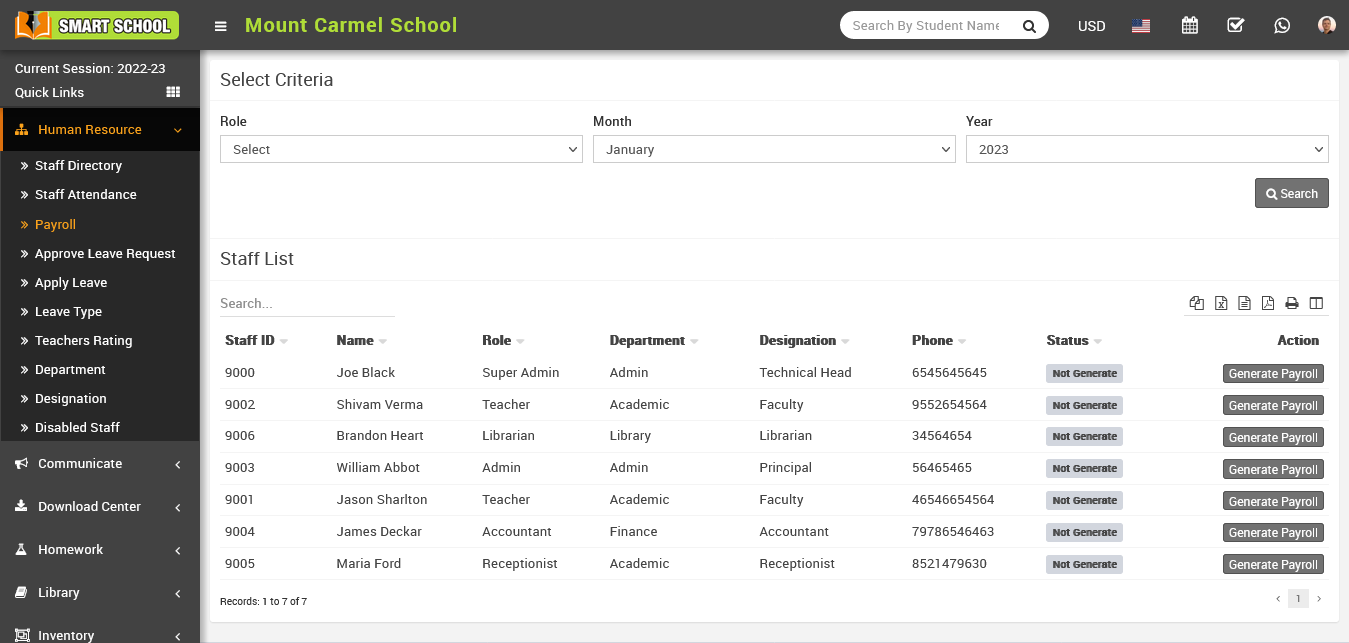
Task: Click the staff list search field
Action: click(306, 303)
